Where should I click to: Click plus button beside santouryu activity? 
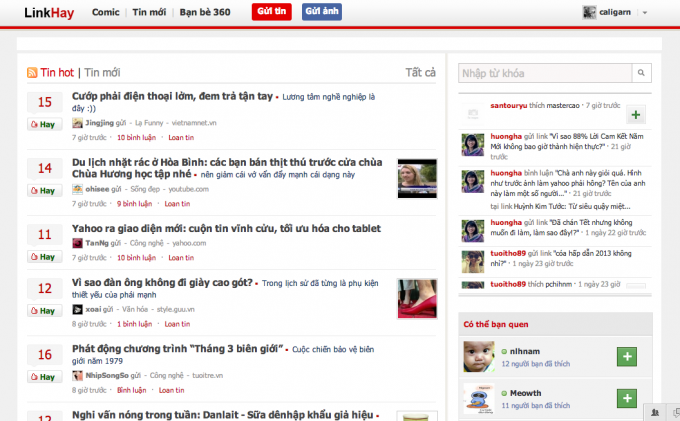point(636,114)
